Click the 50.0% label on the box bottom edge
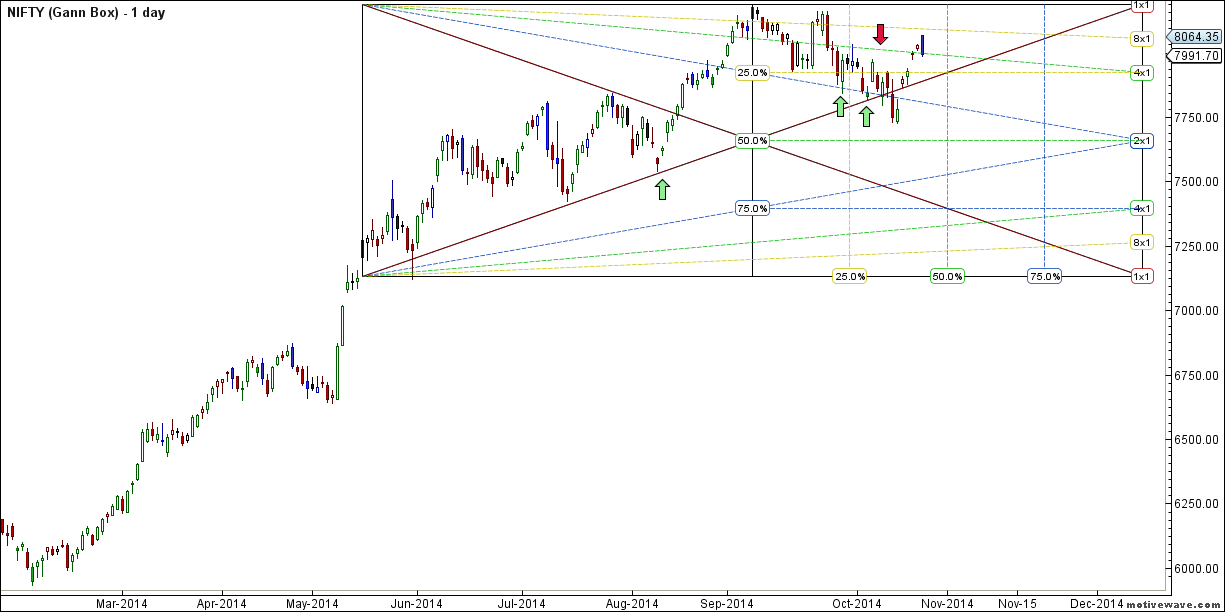Screen dimensions: 1225x612 pyautogui.click(x=947, y=276)
